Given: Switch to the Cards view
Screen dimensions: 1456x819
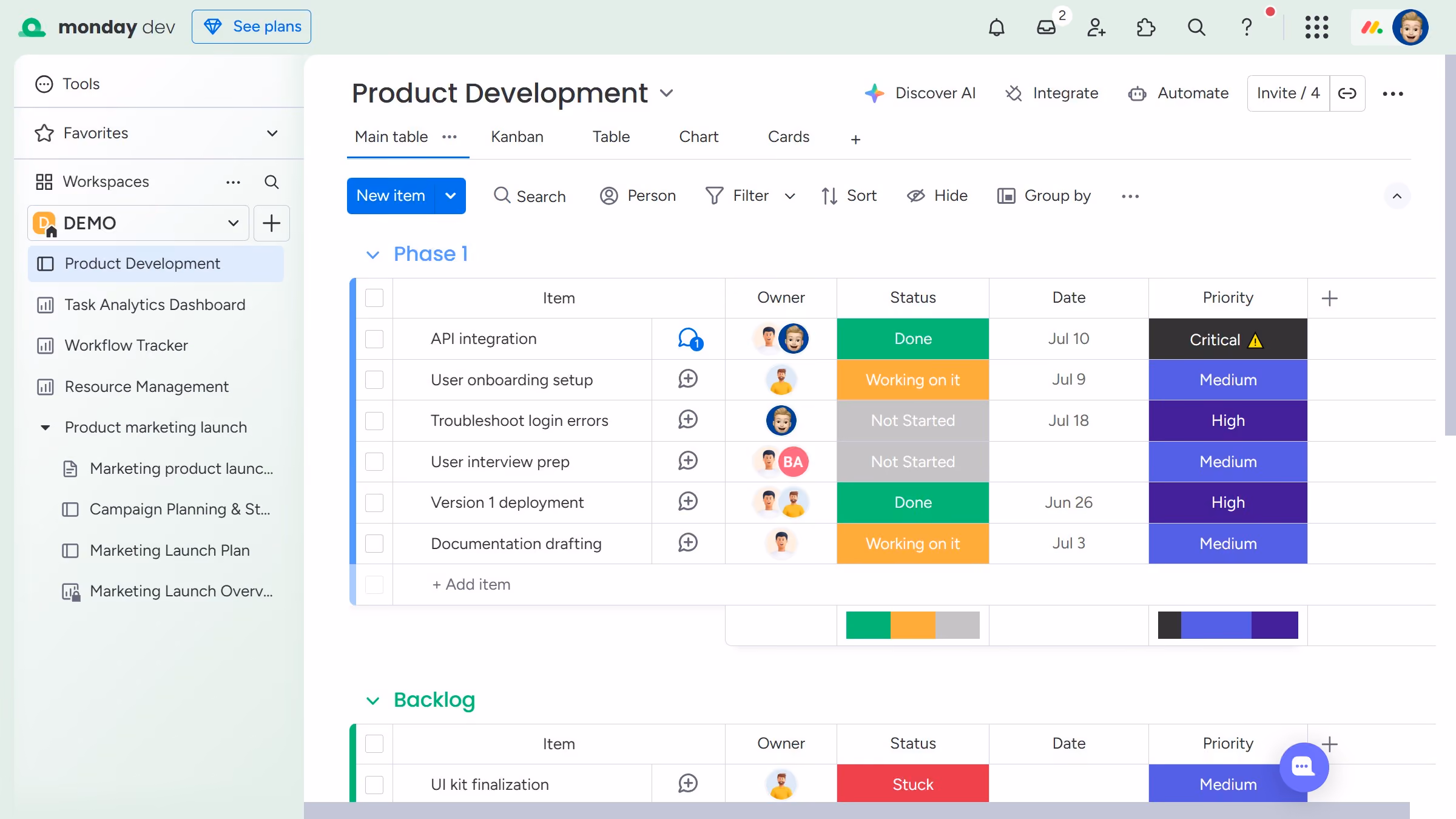Looking at the screenshot, I should click(x=788, y=137).
